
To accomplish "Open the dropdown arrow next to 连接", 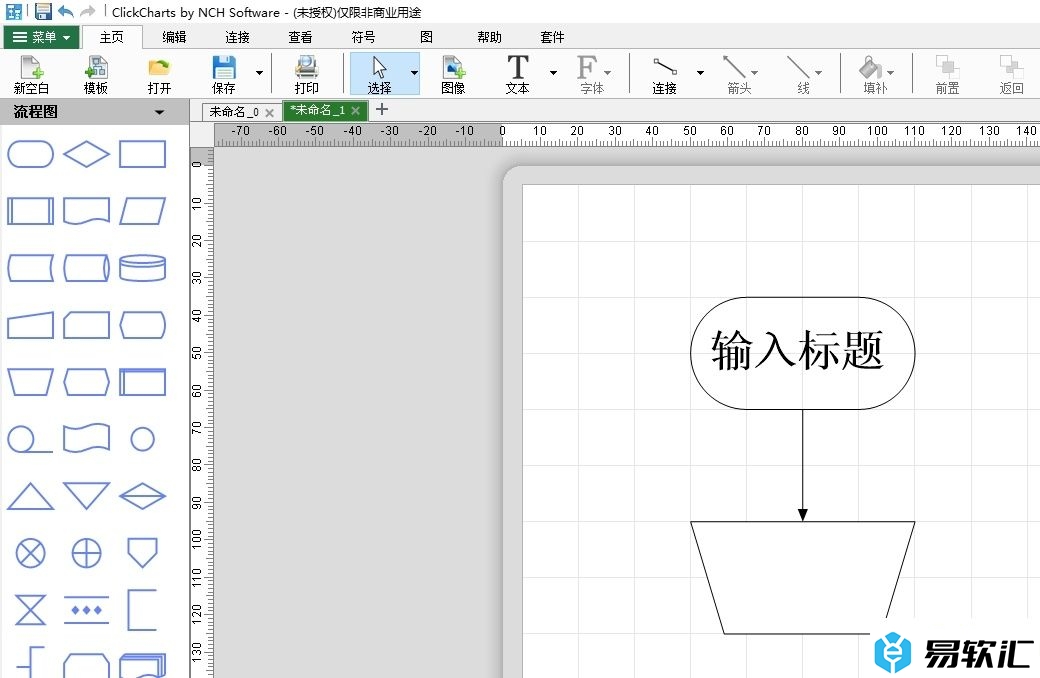I will (700, 73).
